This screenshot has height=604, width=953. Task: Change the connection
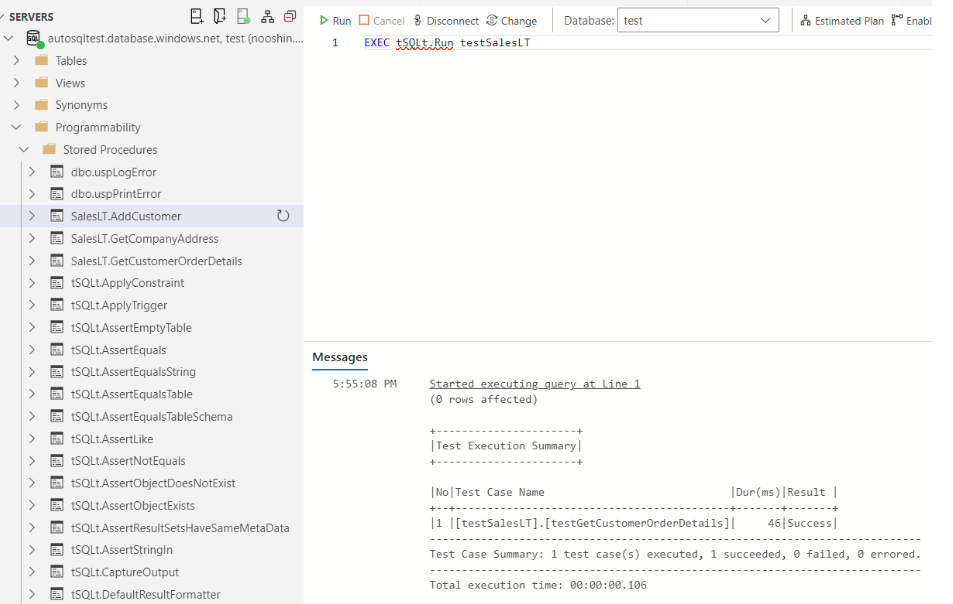click(511, 21)
